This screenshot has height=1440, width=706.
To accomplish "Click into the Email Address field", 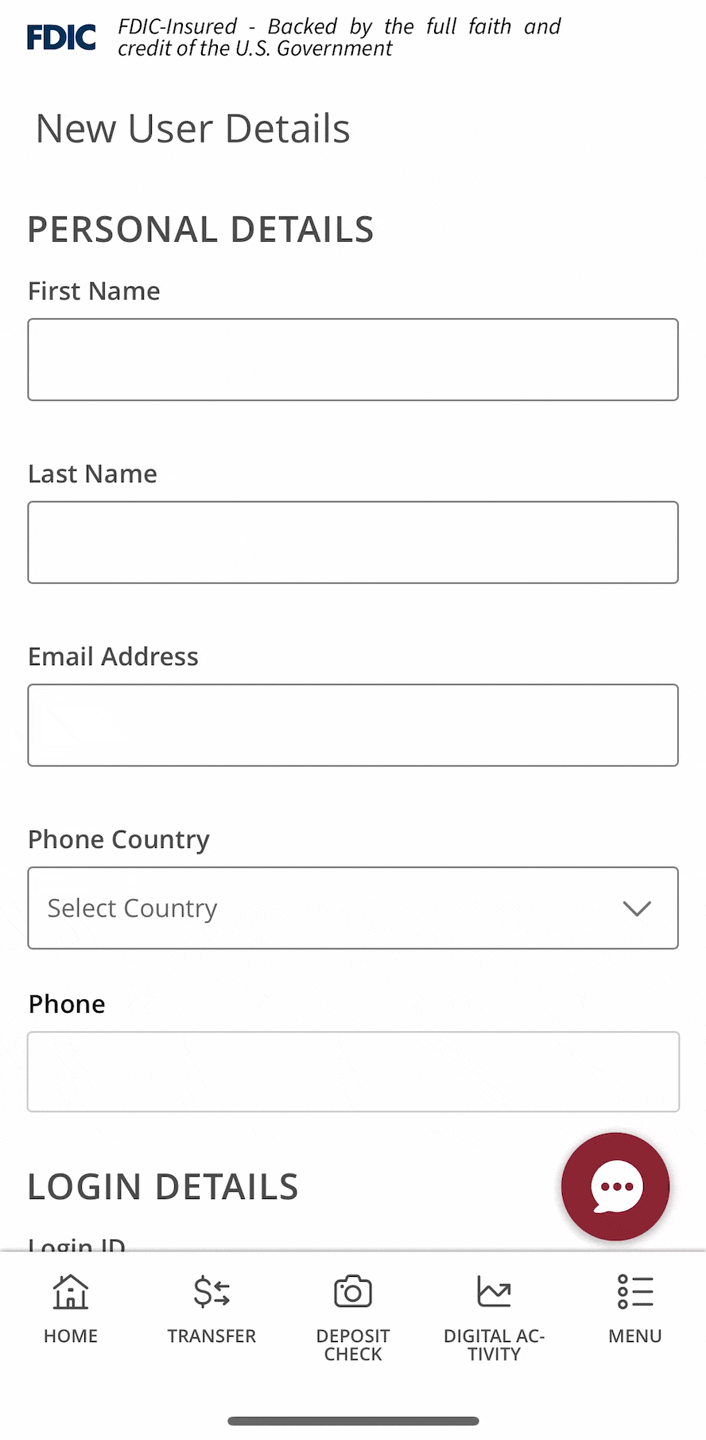I will pos(353,725).
